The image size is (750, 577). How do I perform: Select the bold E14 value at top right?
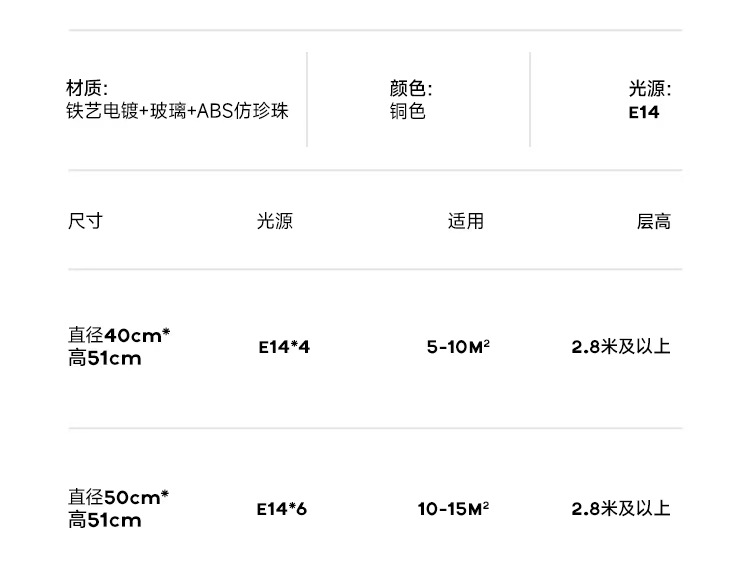(x=644, y=112)
